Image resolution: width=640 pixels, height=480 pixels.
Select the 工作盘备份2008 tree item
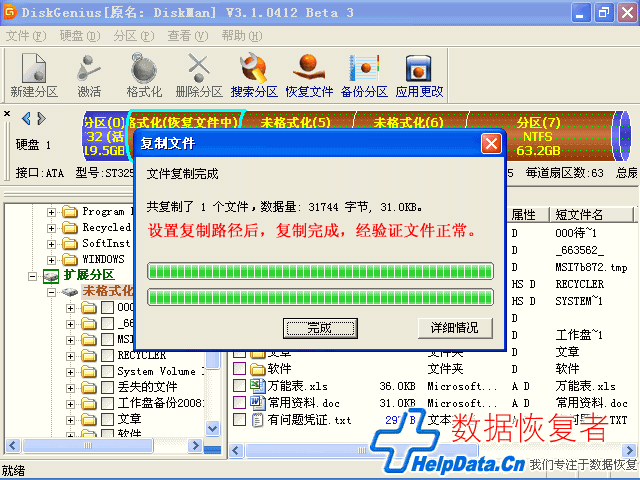161,403
